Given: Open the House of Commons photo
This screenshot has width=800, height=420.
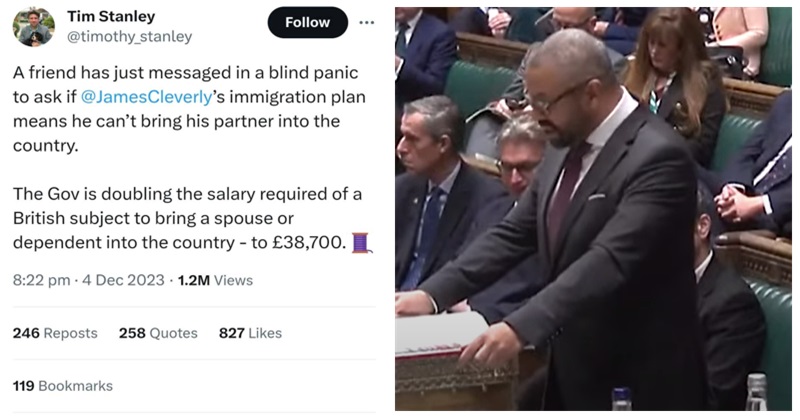Looking at the screenshot, I should [593, 209].
